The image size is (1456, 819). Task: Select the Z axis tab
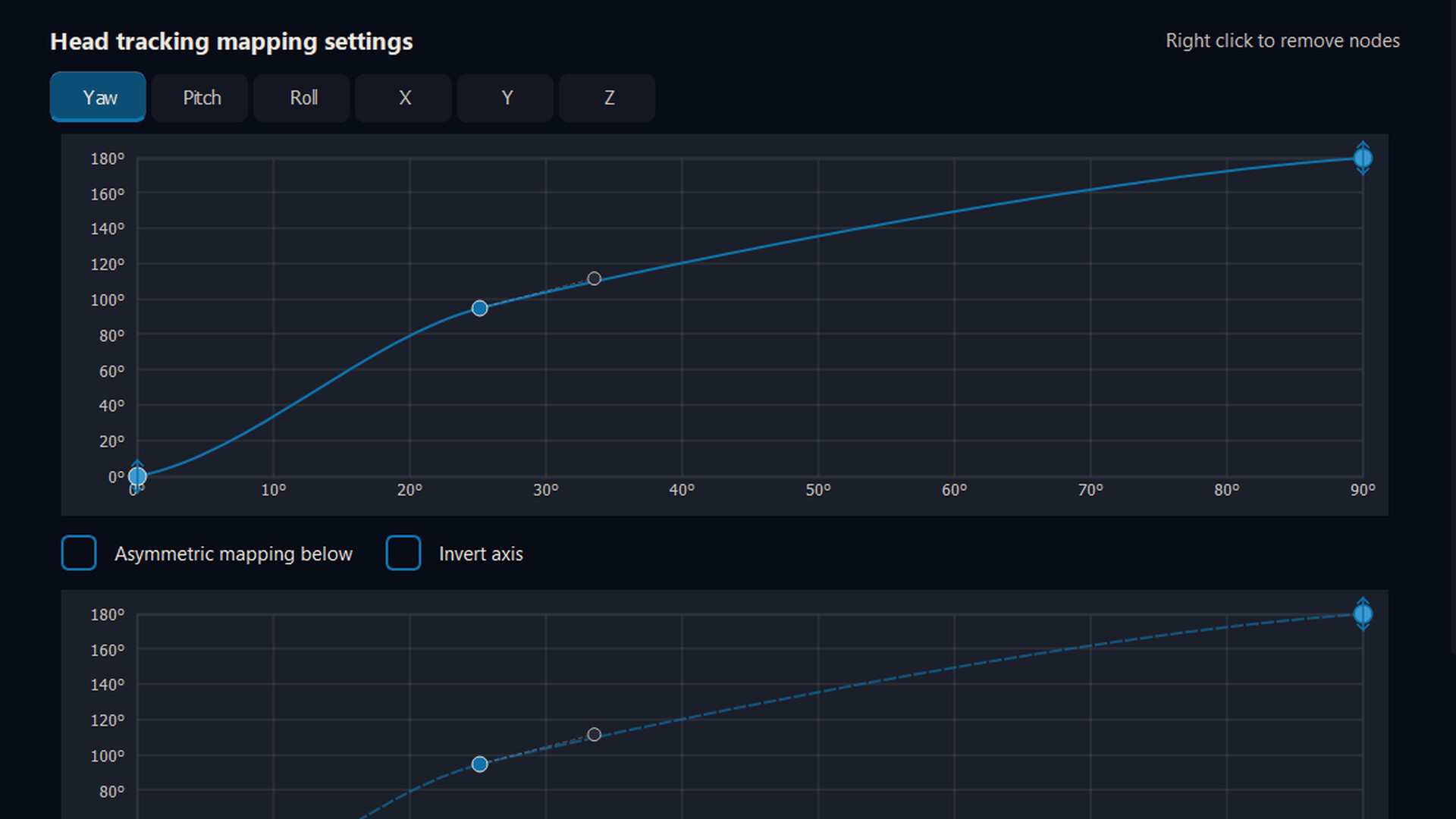click(607, 98)
